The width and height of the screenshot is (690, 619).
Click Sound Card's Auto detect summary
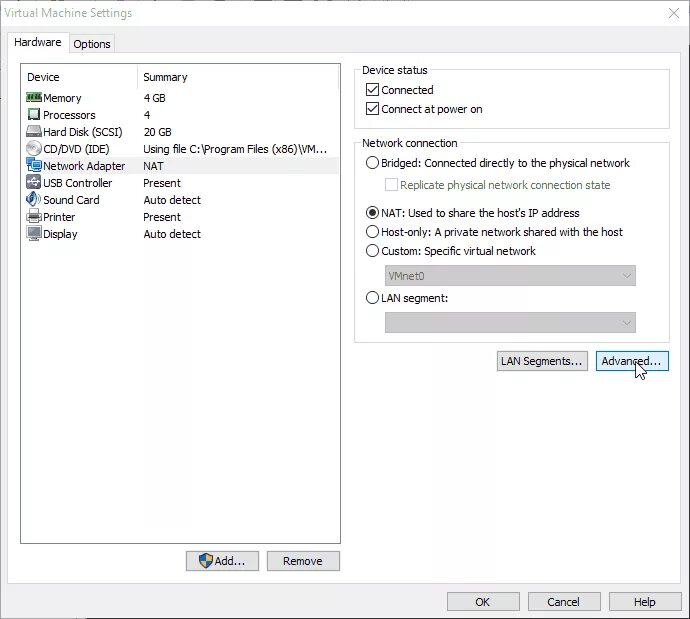(x=172, y=200)
